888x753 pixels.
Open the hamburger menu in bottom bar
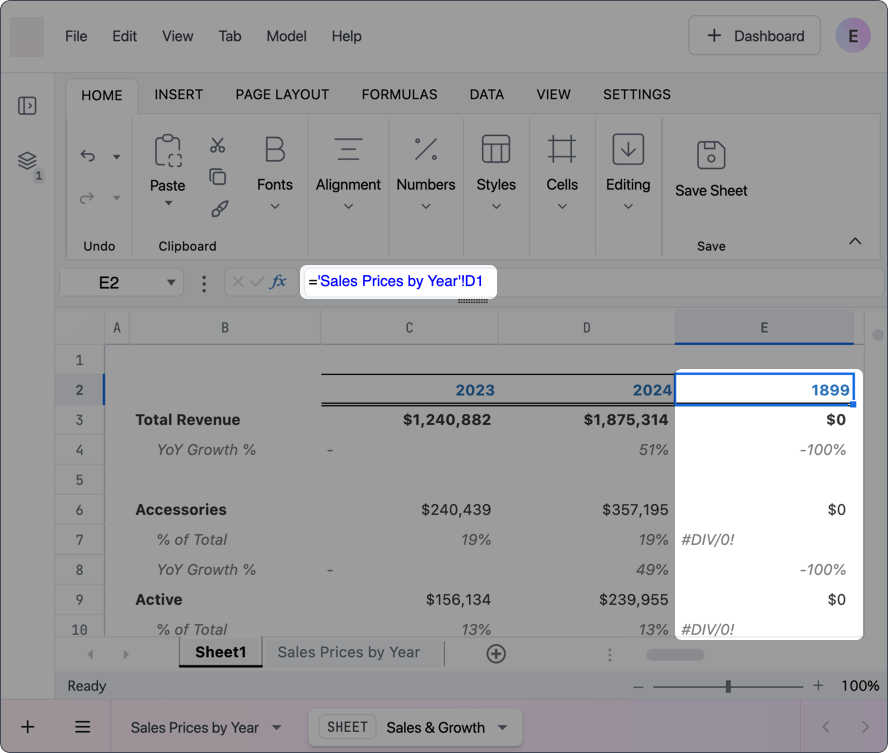click(83, 727)
